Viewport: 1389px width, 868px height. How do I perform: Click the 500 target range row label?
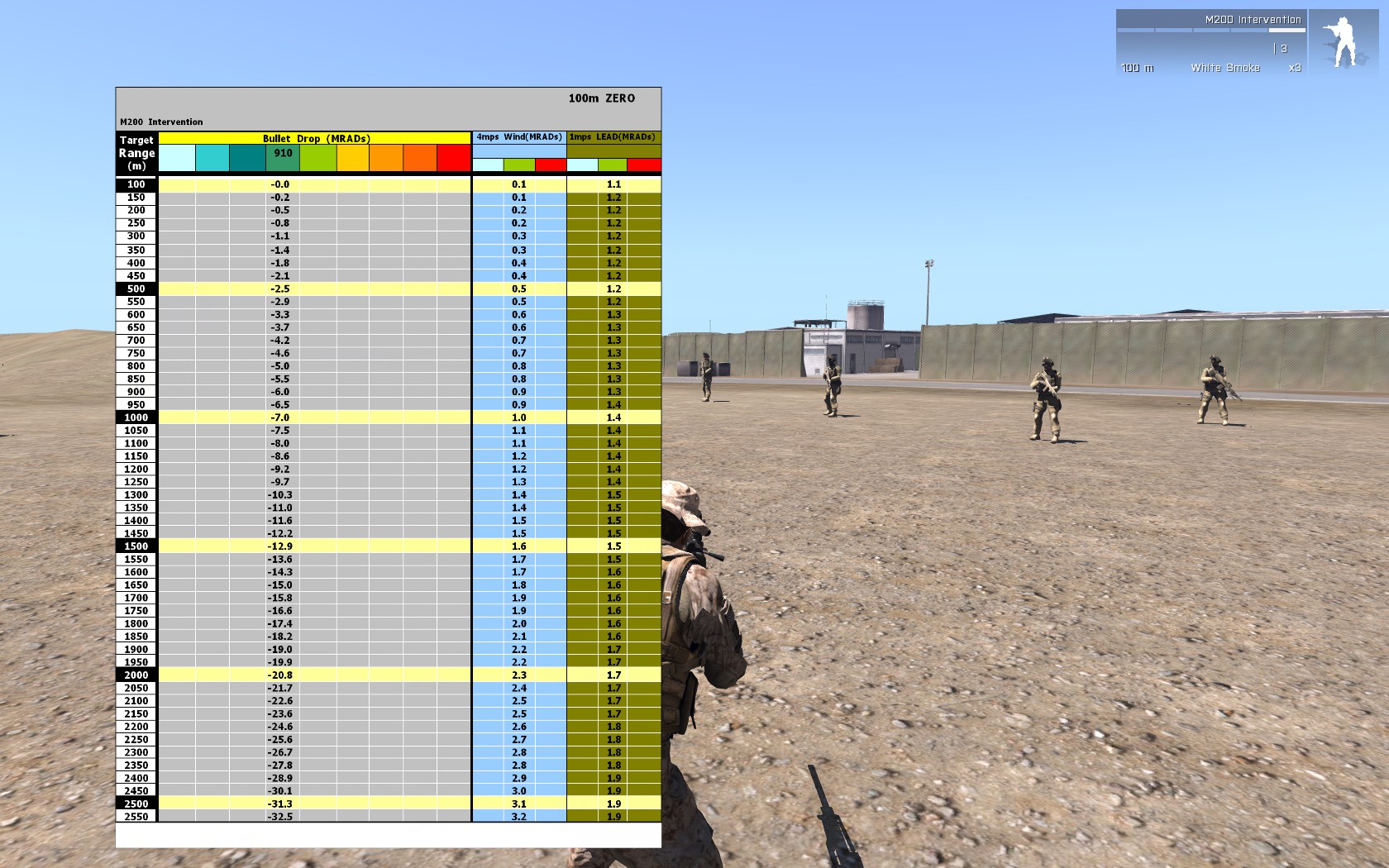136,289
